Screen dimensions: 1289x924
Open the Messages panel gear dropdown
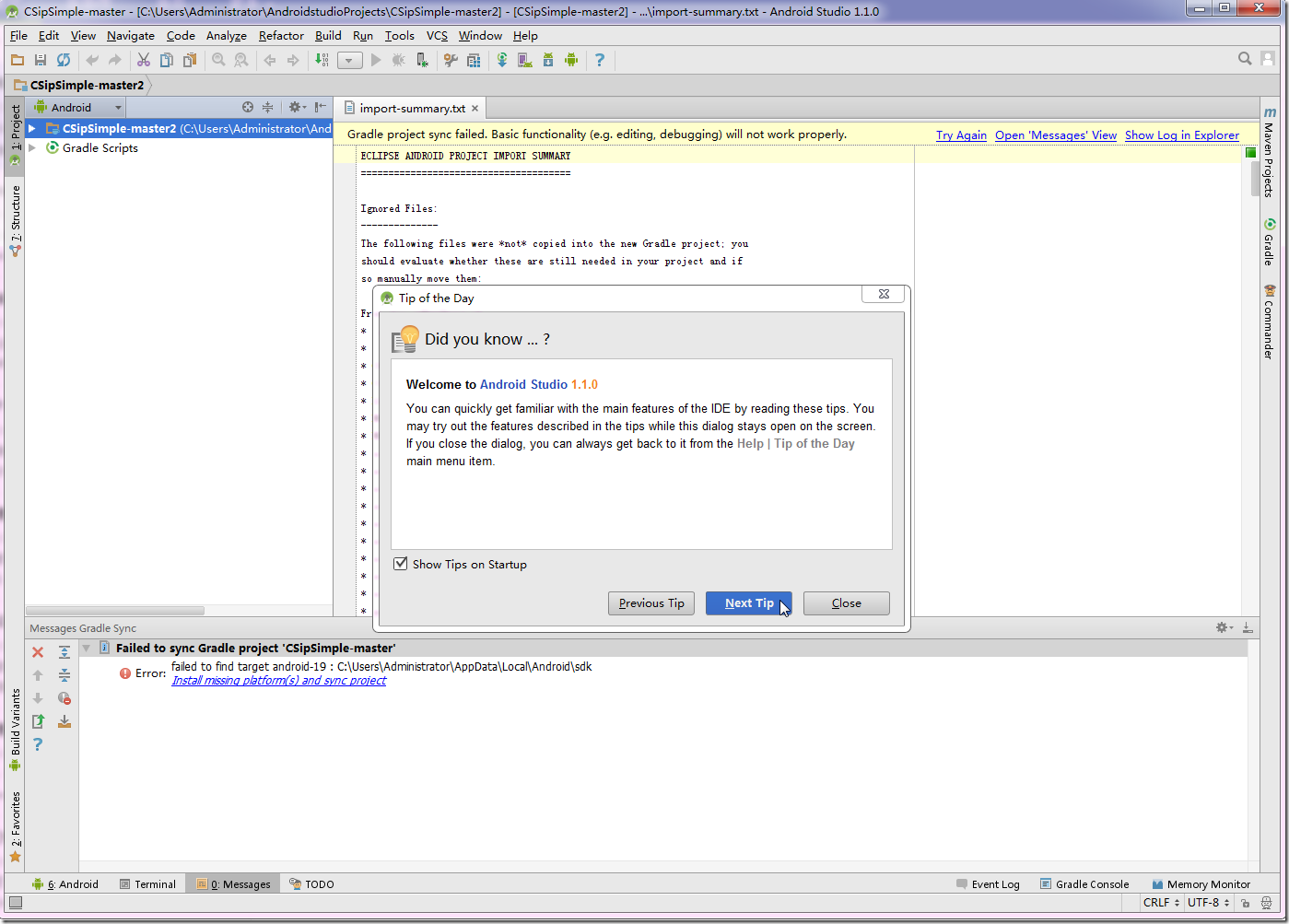tap(1225, 627)
